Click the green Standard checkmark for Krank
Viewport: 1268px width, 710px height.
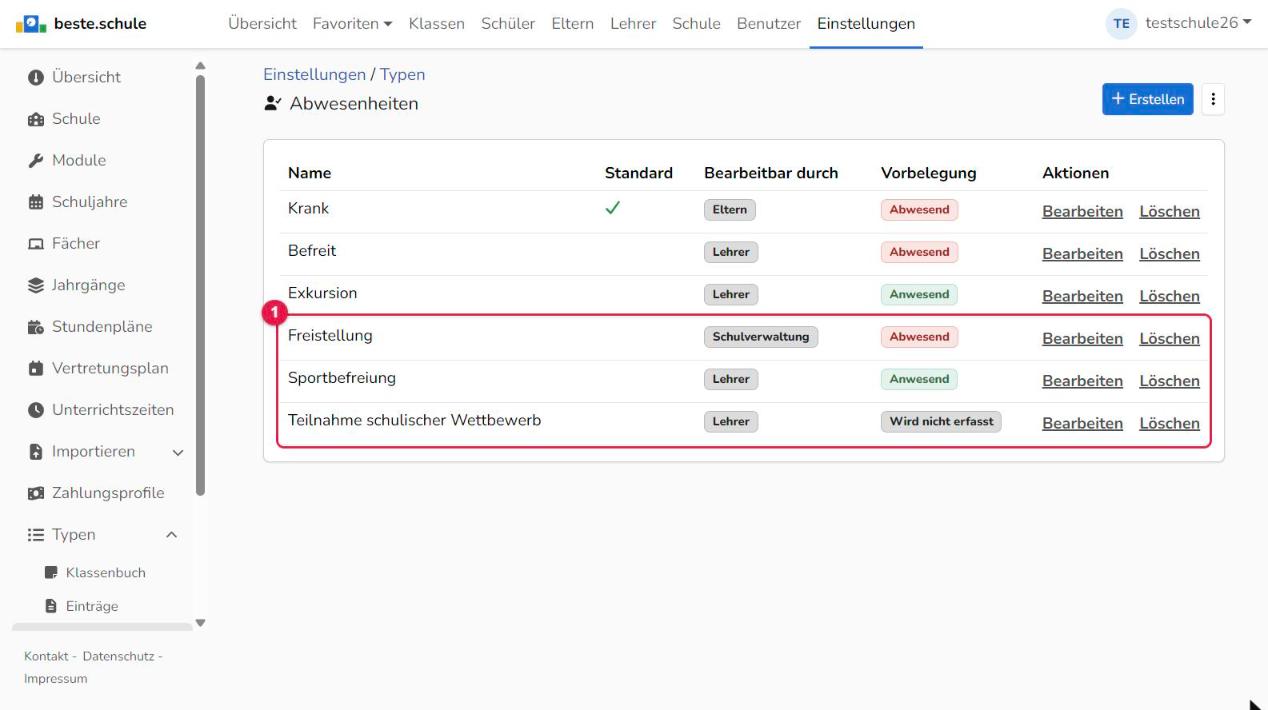[613, 209]
